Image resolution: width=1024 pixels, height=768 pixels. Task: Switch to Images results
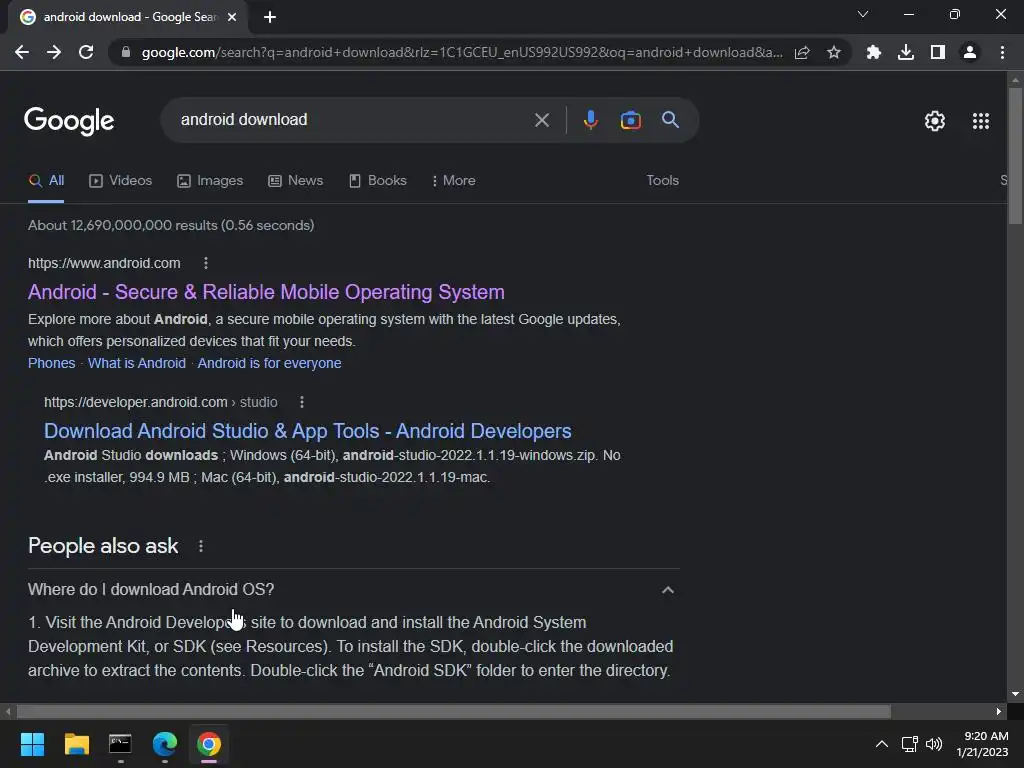(210, 181)
